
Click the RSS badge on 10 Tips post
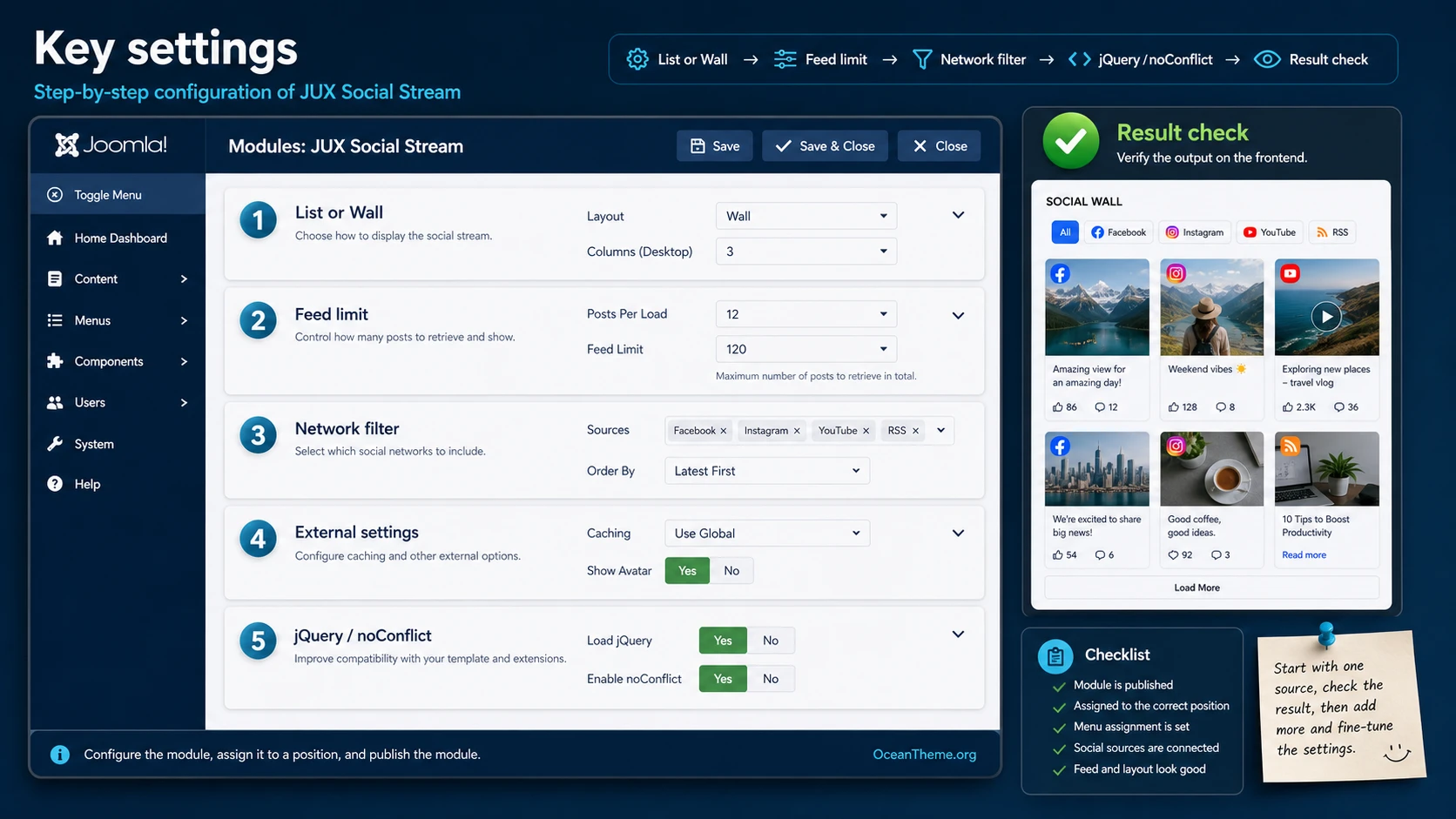1291,446
